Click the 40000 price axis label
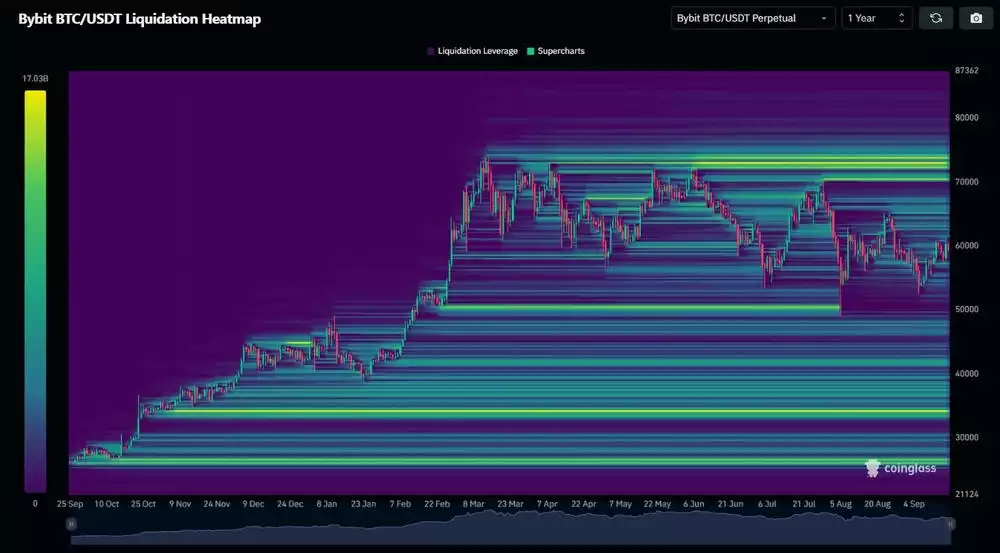The width and height of the screenshot is (1000, 553). (x=967, y=374)
